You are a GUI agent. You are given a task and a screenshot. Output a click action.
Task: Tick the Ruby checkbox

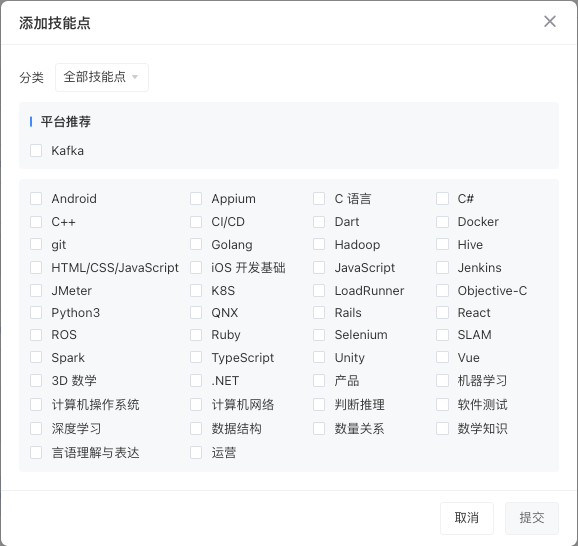[196, 335]
